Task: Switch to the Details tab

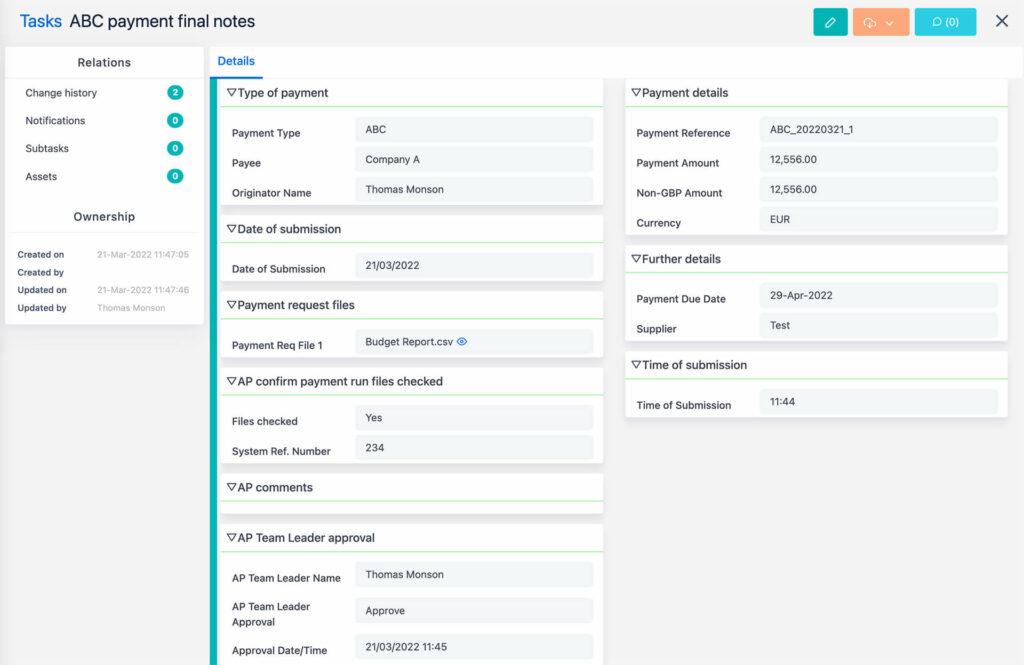Action: click(236, 61)
